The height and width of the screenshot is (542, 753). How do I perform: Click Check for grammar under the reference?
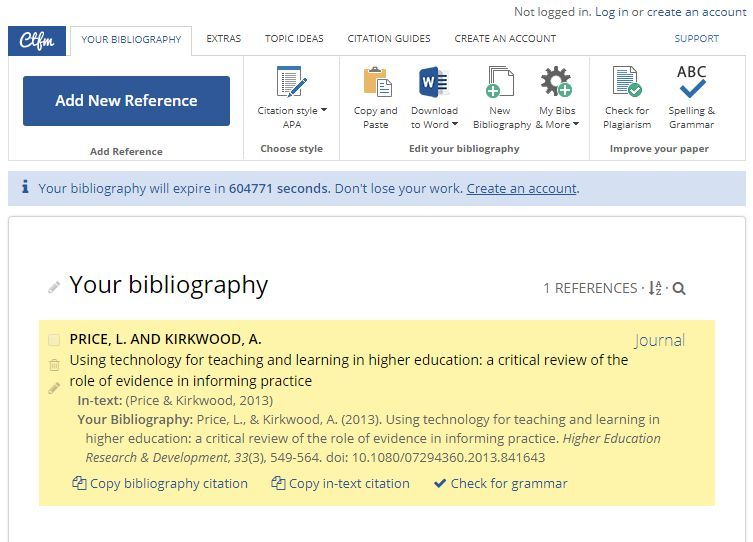[x=500, y=483]
